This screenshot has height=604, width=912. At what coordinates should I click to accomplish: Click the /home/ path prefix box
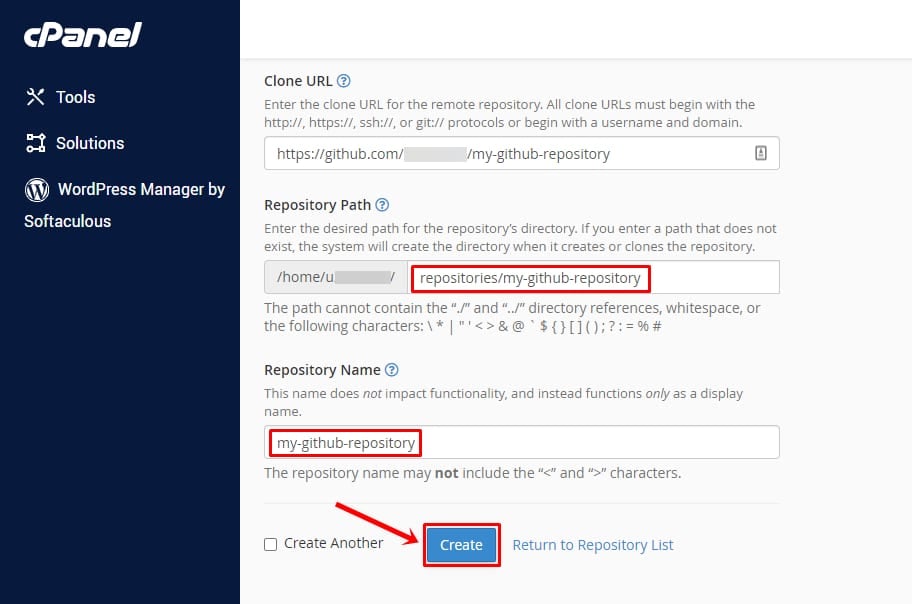(x=336, y=277)
